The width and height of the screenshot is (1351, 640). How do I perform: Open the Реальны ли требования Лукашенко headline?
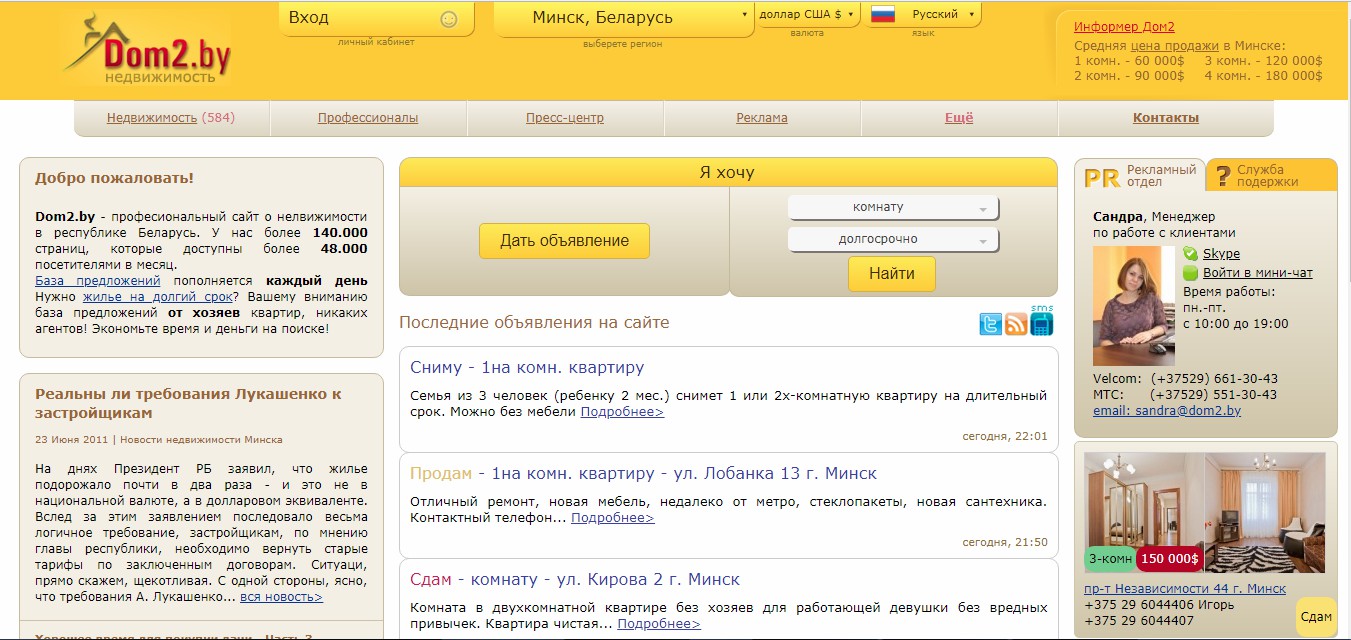click(188, 403)
